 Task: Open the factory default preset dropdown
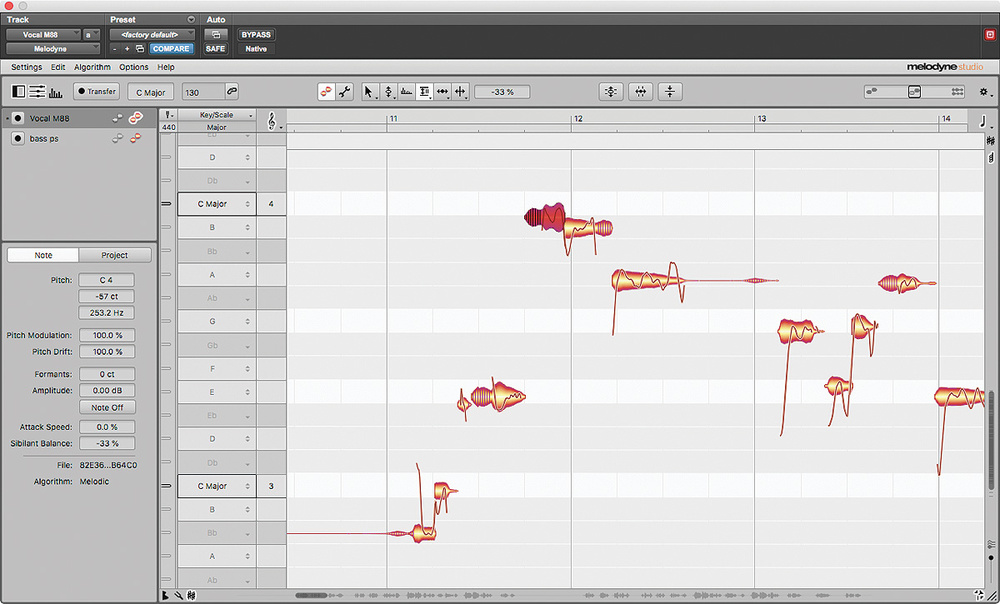(x=152, y=34)
